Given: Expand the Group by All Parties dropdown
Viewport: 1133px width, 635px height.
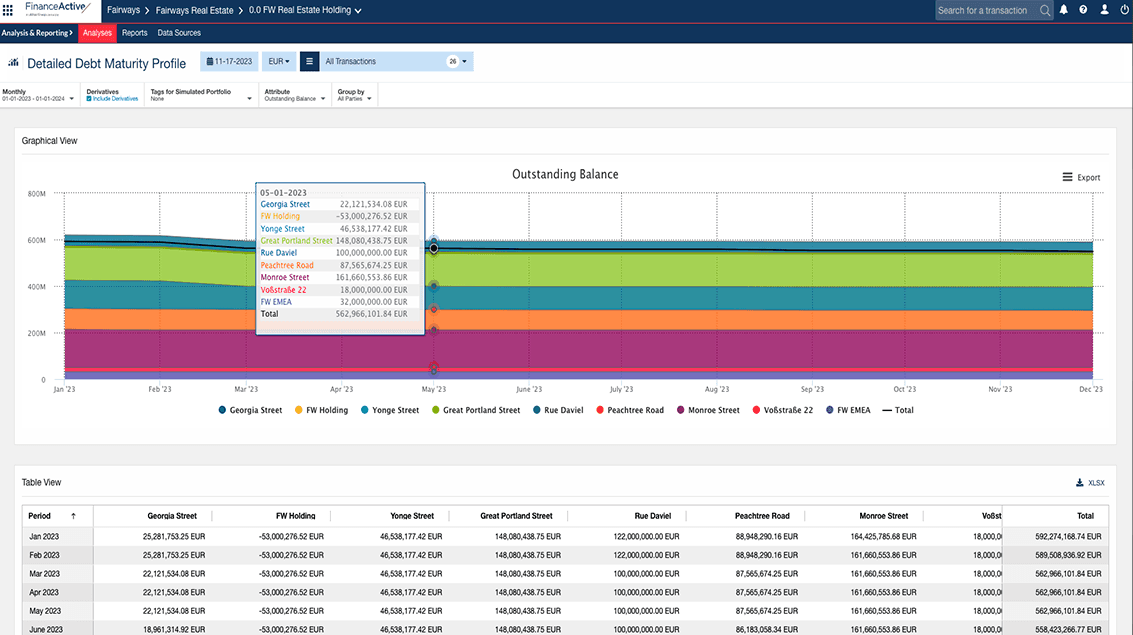Looking at the screenshot, I should [x=354, y=96].
